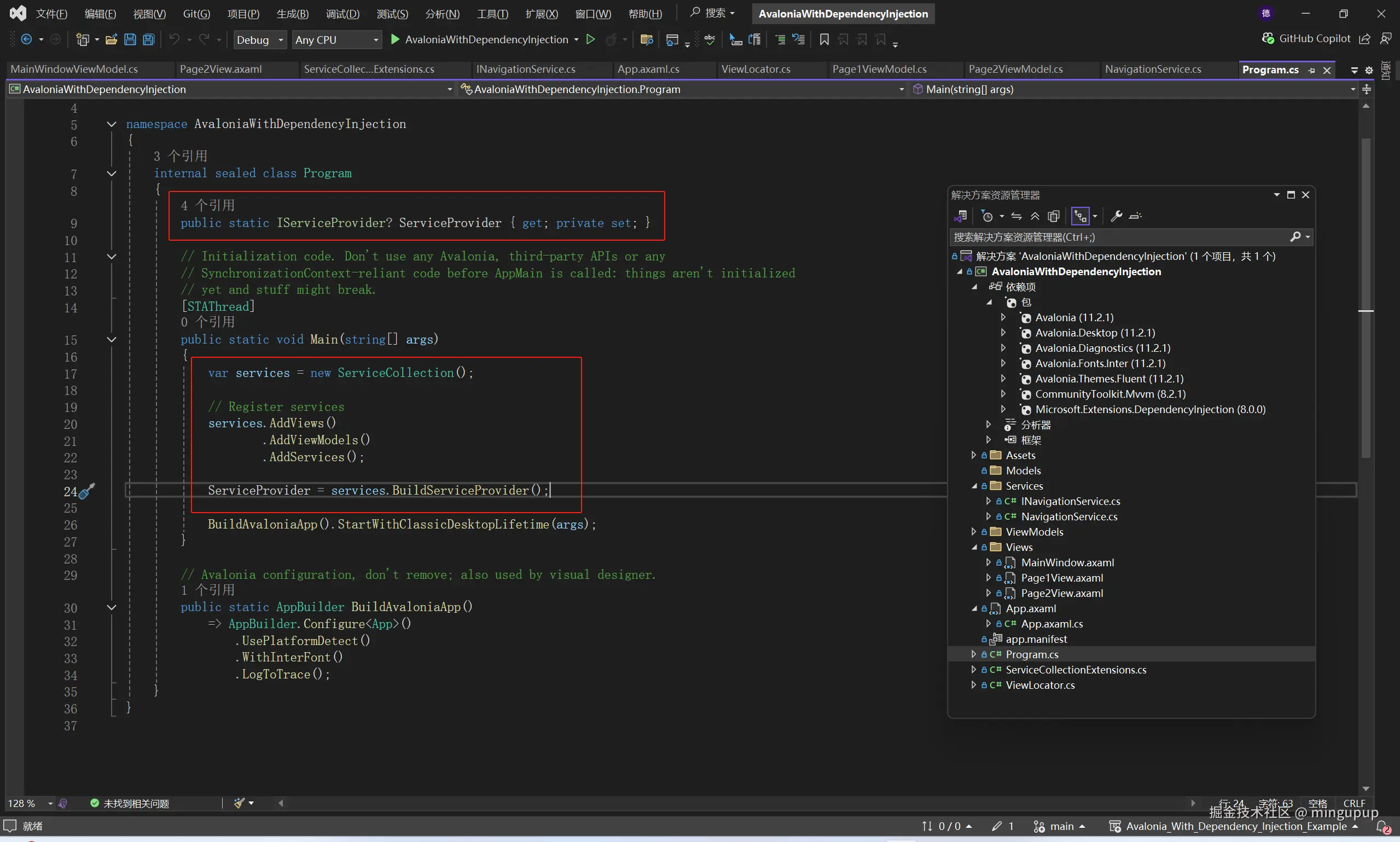
Task: Toggle nested view button in Solution Explorer
Action: pos(1080,216)
